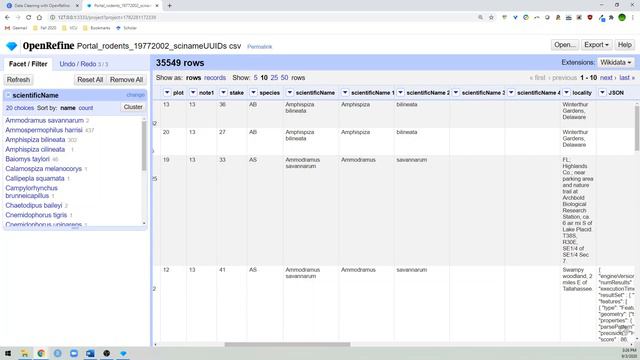The height and width of the screenshot is (360, 640).
Task: Open OpenRefine diamond taskbar icon
Action: coord(123,353)
